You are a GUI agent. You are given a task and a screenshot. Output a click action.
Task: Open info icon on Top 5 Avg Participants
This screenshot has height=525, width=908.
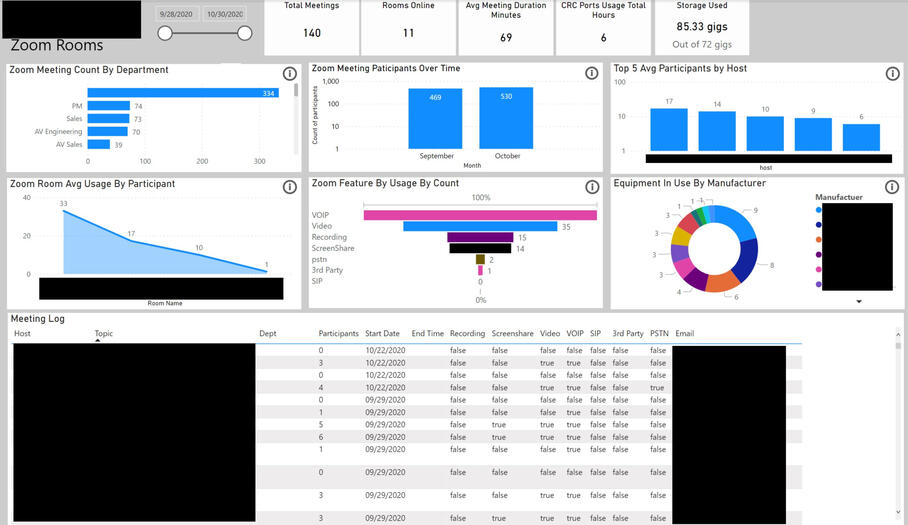coord(892,73)
